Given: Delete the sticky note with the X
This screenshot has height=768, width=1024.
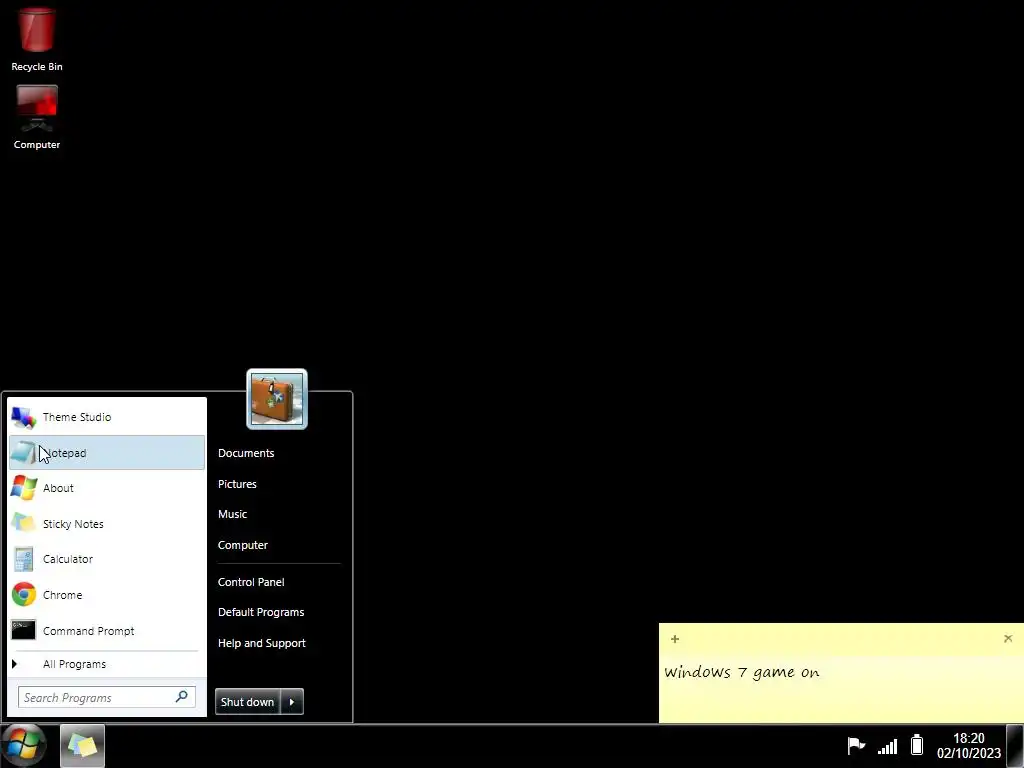Looking at the screenshot, I should (x=1008, y=639).
